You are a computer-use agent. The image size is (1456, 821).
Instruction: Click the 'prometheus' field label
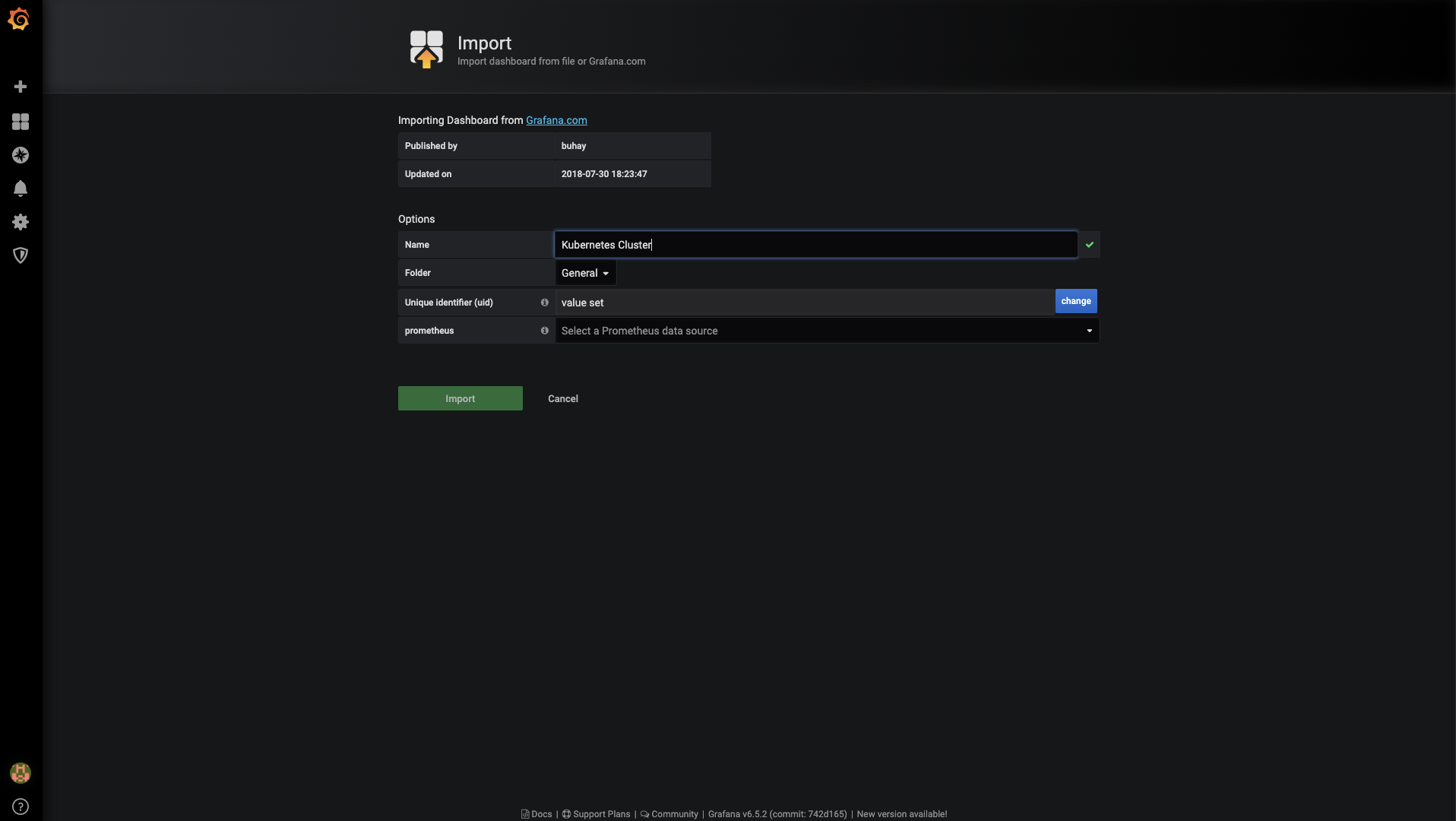click(x=429, y=331)
